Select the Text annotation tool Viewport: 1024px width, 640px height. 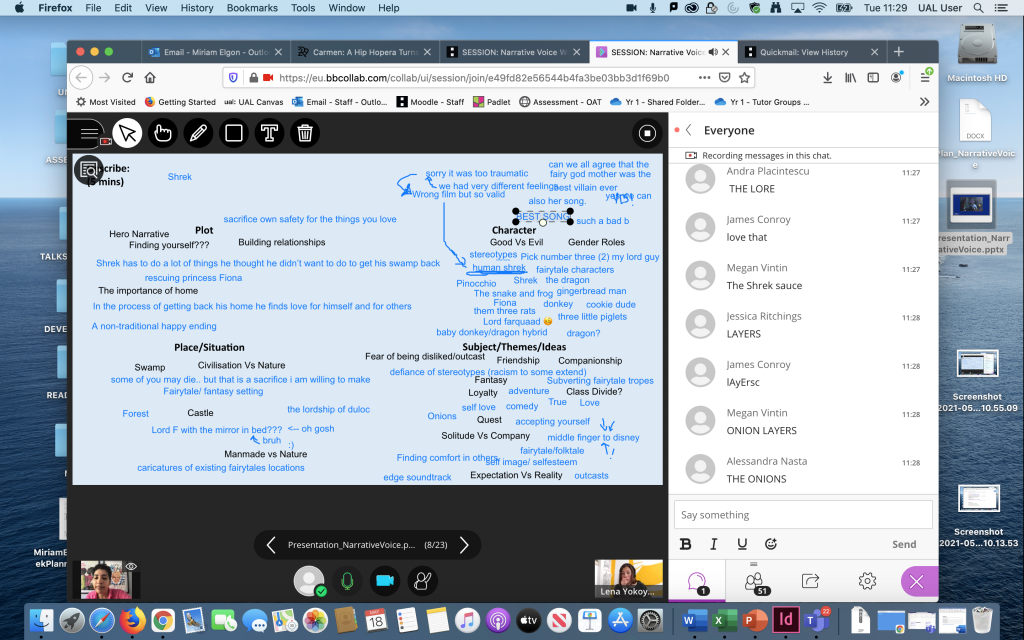tap(269, 133)
